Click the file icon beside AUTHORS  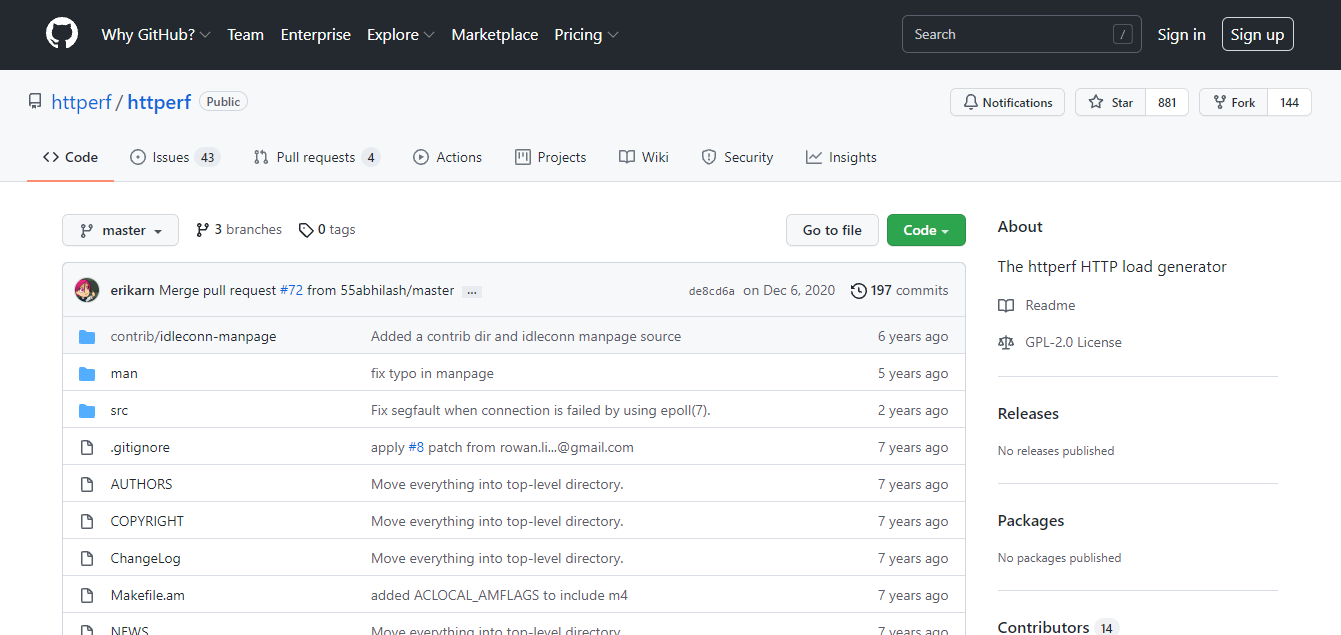click(x=87, y=484)
